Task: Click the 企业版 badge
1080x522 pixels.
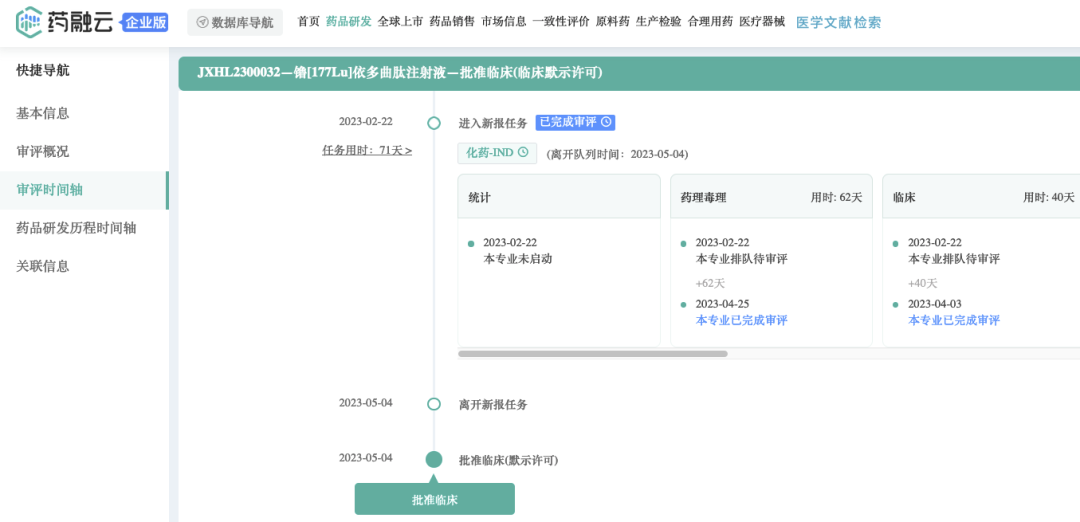Action: coord(145,22)
